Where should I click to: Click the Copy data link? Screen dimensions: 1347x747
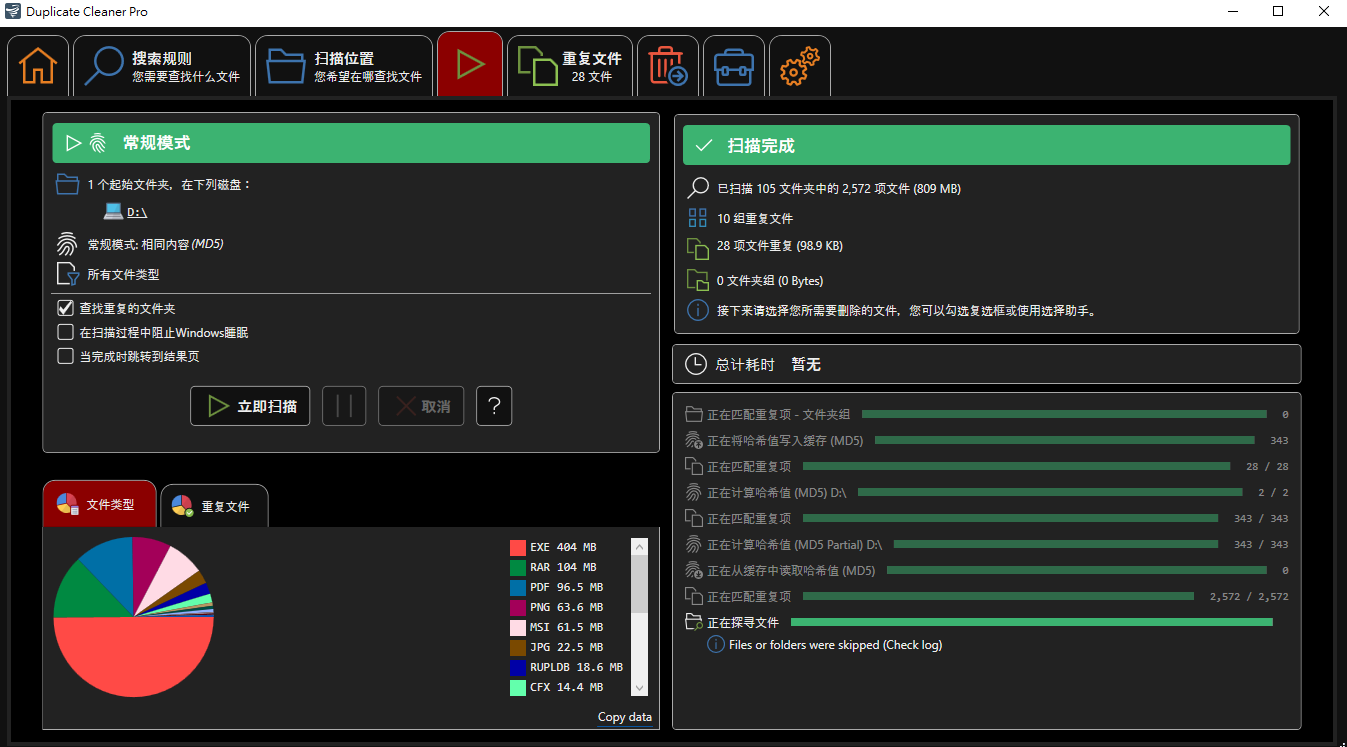pyautogui.click(x=625, y=717)
